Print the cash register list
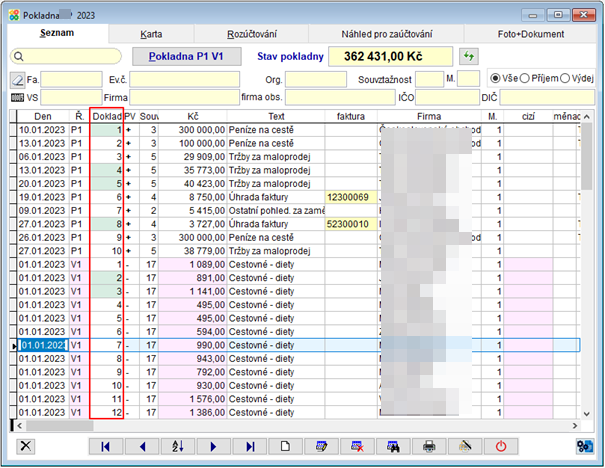 [429, 446]
